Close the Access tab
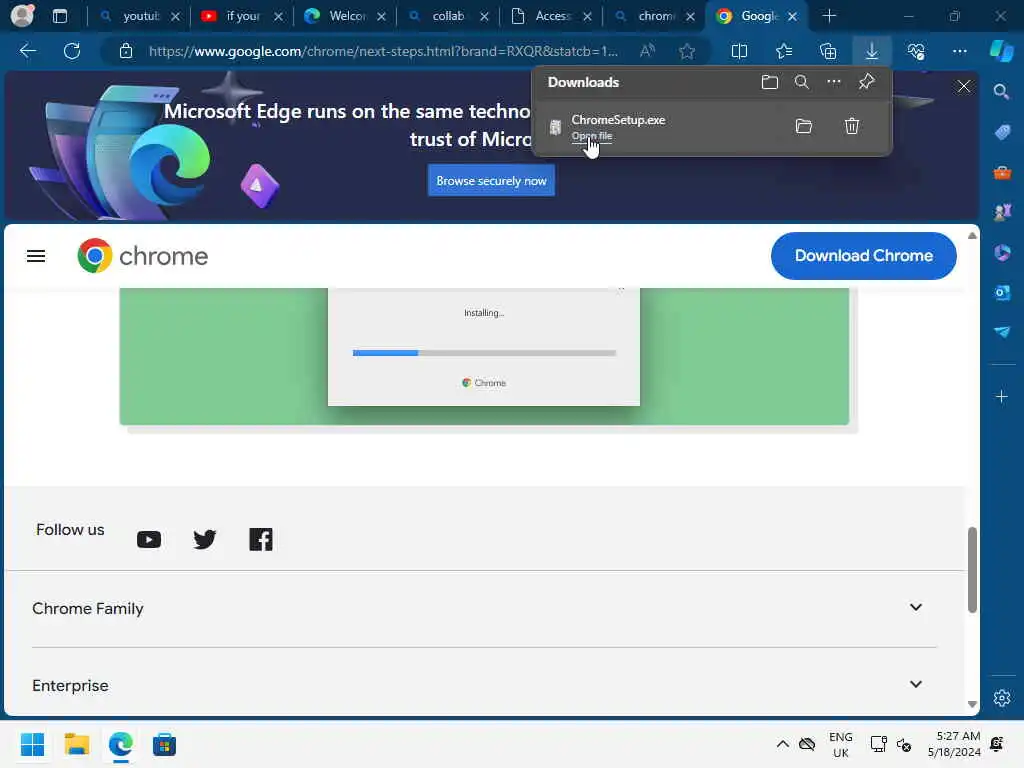The height and width of the screenshot is (768, 1024). tap(587, 16)
